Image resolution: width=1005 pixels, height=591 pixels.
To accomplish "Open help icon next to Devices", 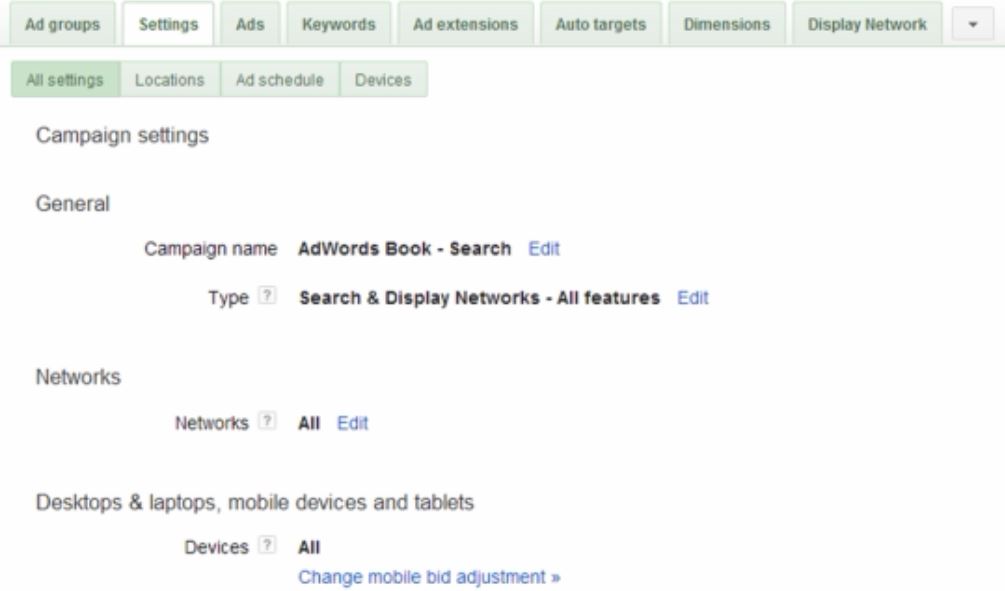I will click(267, 545).
